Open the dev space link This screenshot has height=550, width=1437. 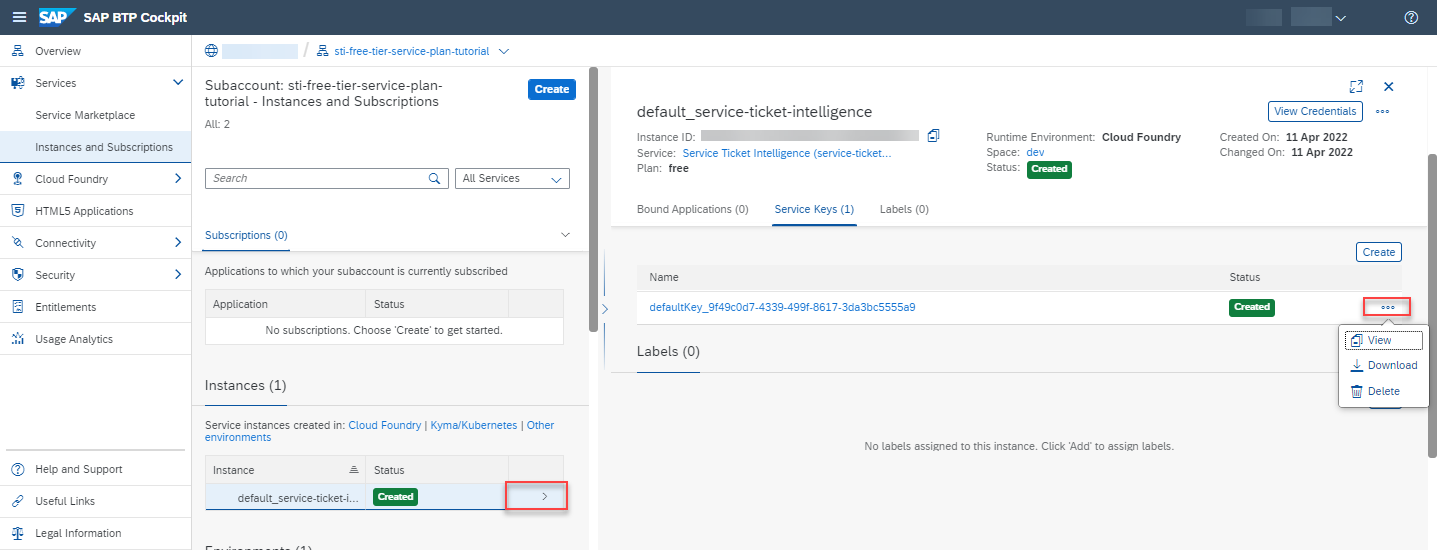(x=1036, y=153)
